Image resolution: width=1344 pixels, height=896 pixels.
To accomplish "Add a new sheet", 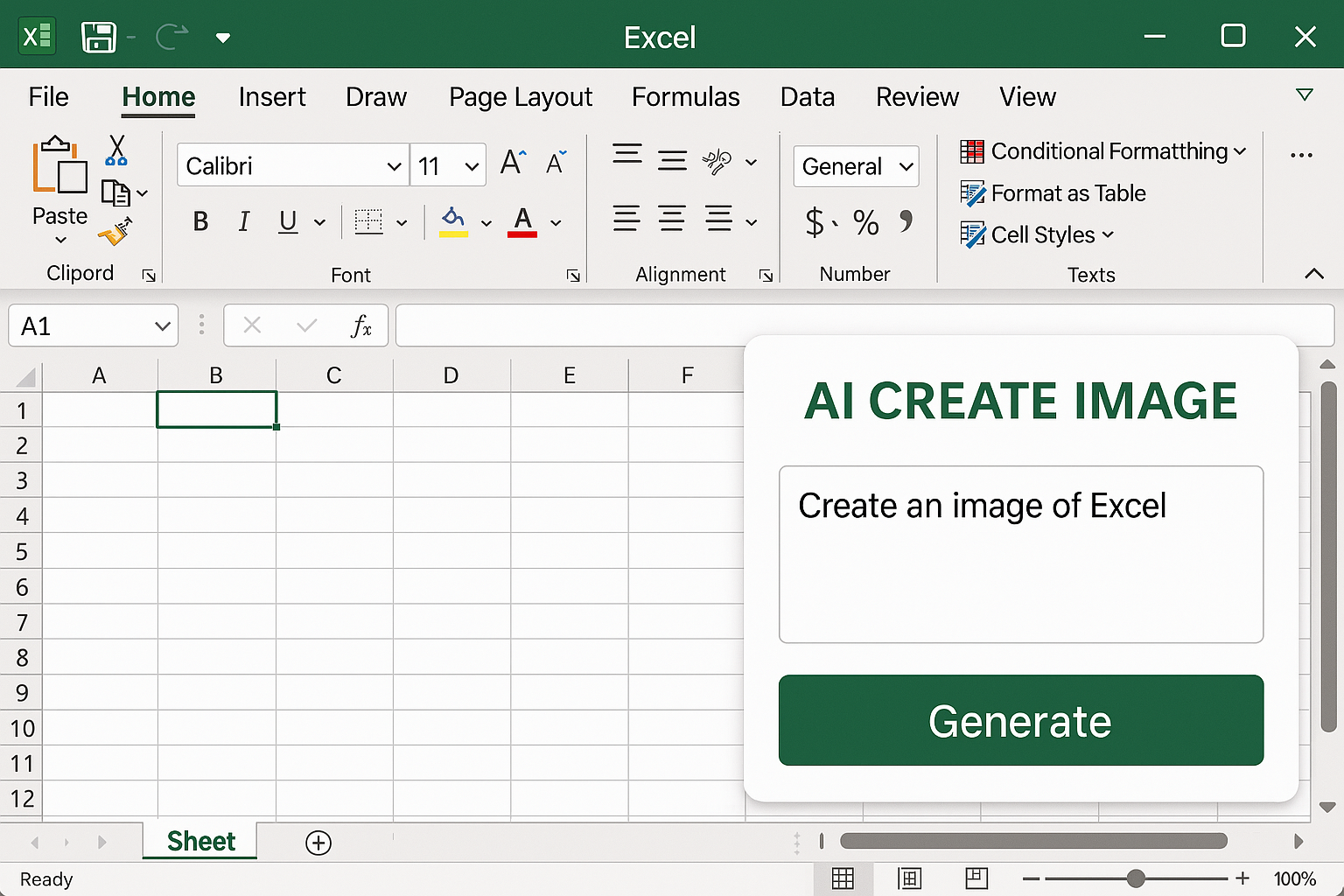I will click(318, 843).
